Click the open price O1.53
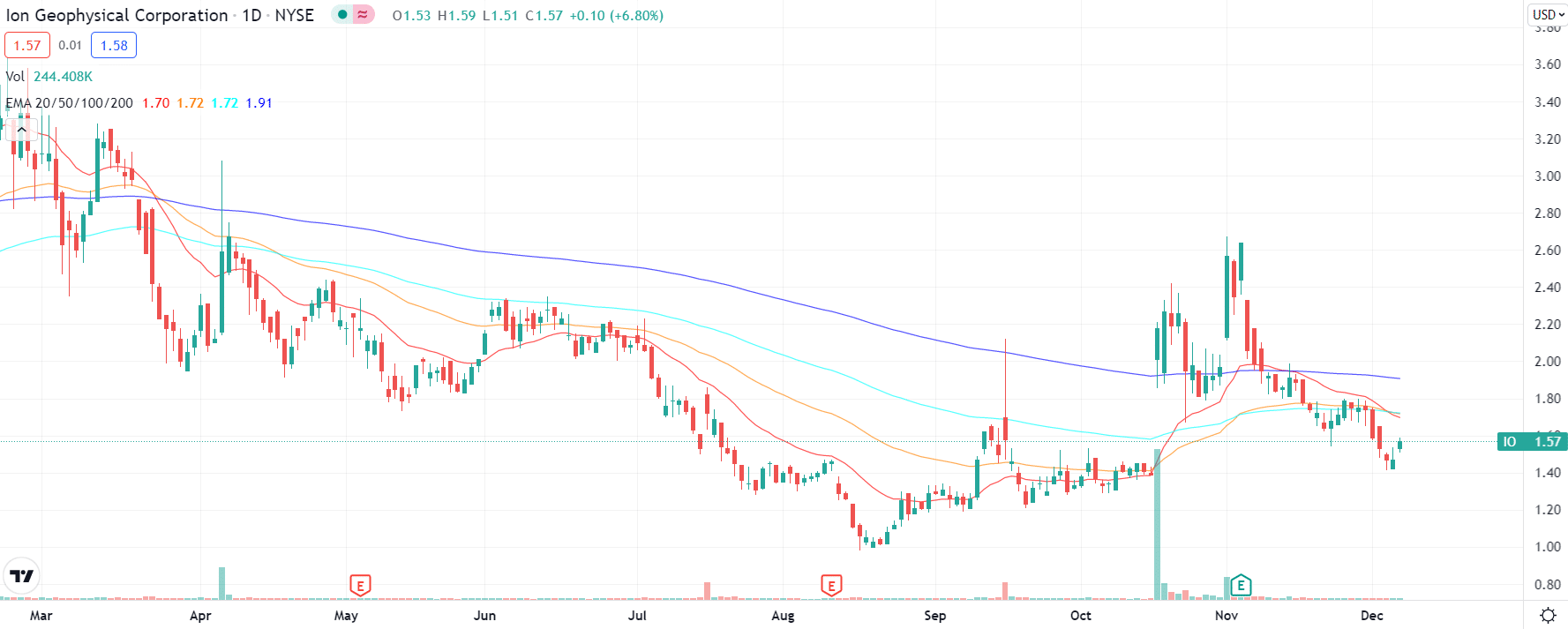This screenshot has height=629, width=1568. tap(411, 16)
